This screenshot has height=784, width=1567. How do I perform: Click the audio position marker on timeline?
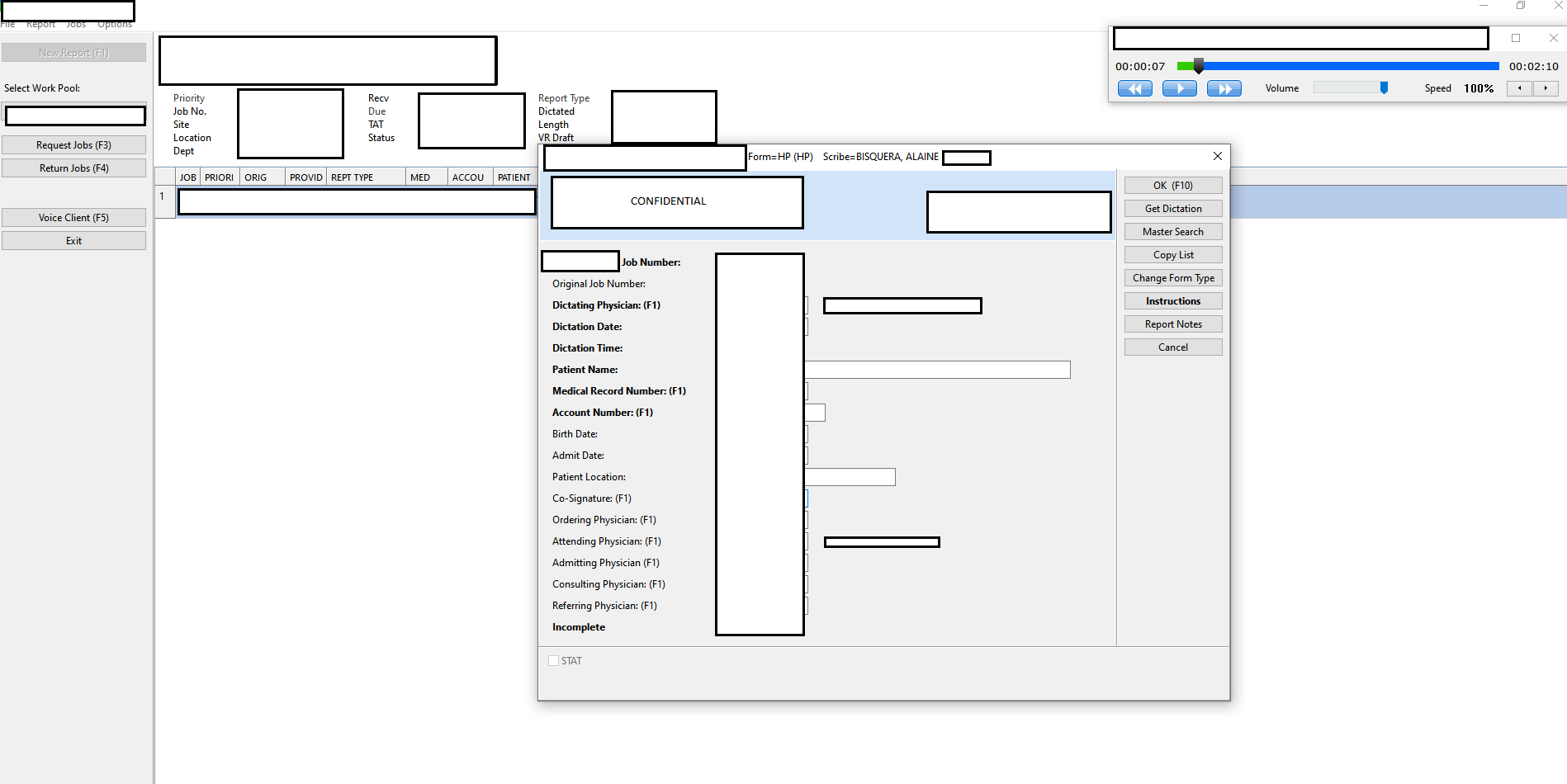click(1198, 66)
